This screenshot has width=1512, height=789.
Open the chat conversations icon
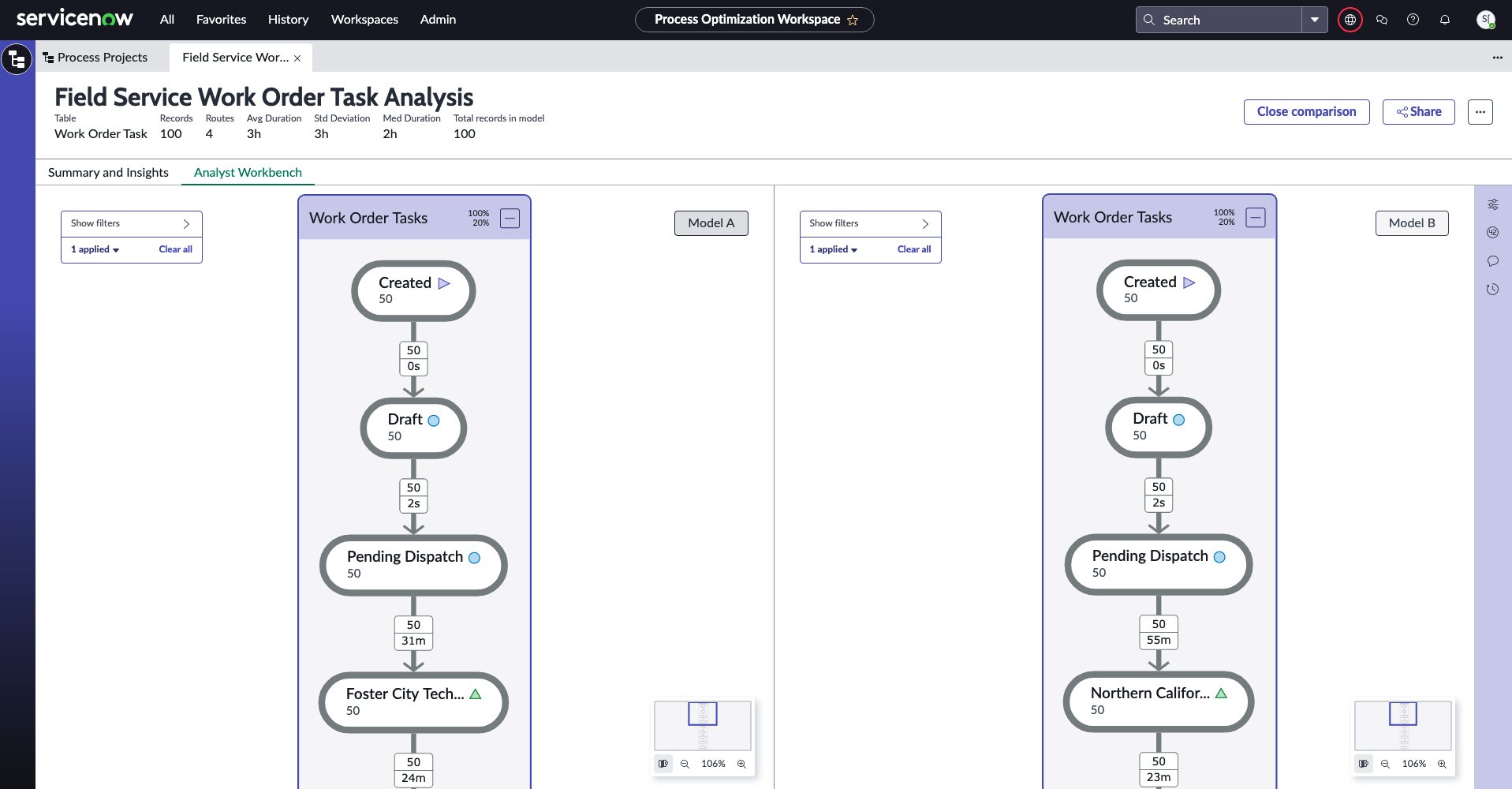(1382, 20)
